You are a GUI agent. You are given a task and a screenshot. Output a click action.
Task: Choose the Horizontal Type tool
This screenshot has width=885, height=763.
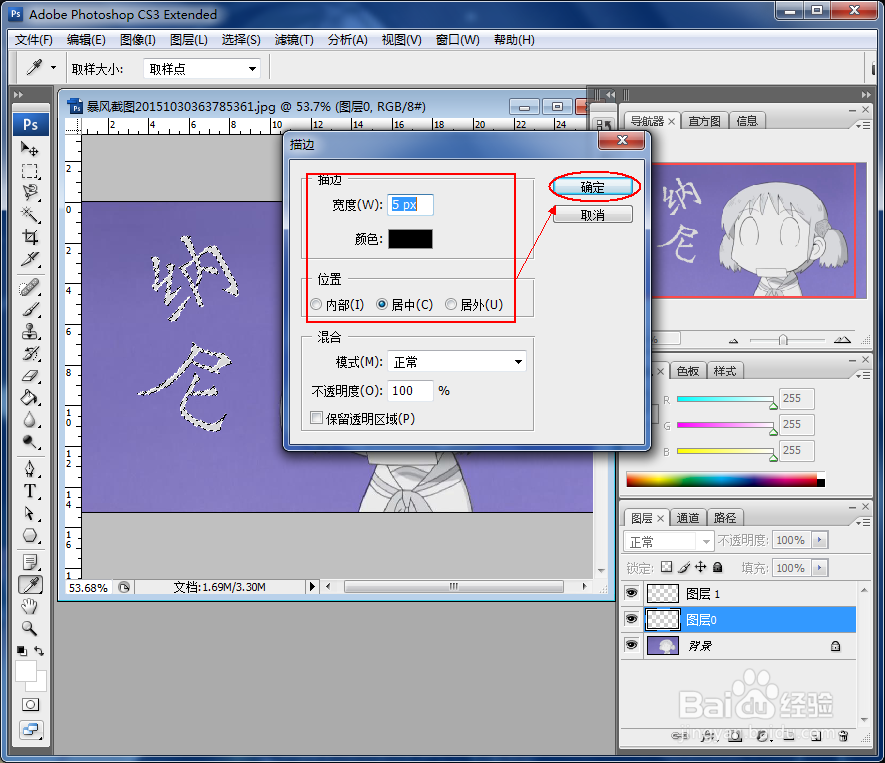(30, 490)
